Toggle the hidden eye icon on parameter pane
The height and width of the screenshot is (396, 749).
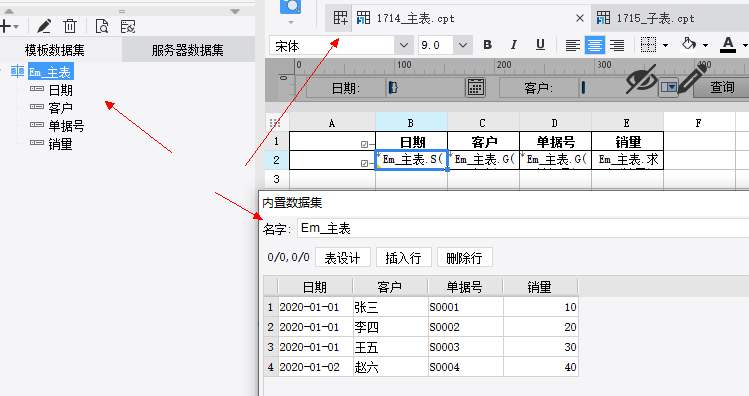pyautogui.click(x=642, y=79)
